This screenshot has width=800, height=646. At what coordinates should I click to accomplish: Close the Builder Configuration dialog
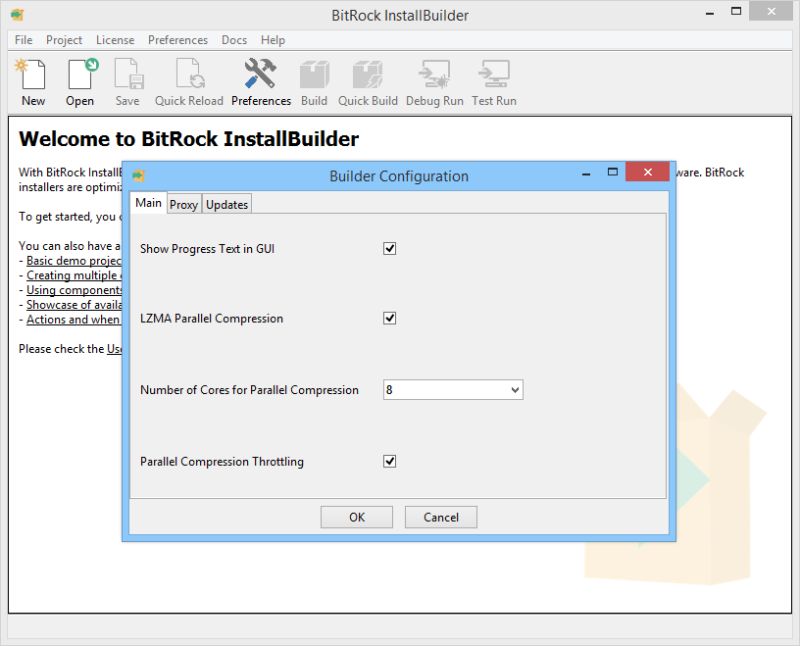[647, 172]
